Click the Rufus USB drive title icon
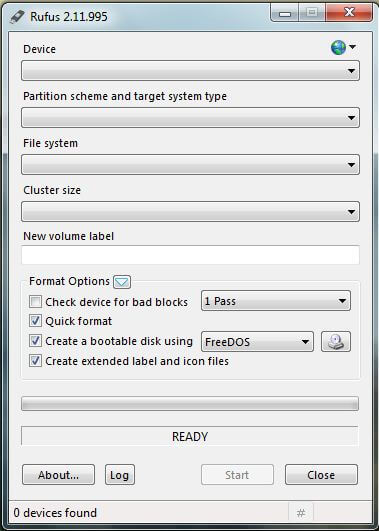379x531 pixels. coord(17,17)
